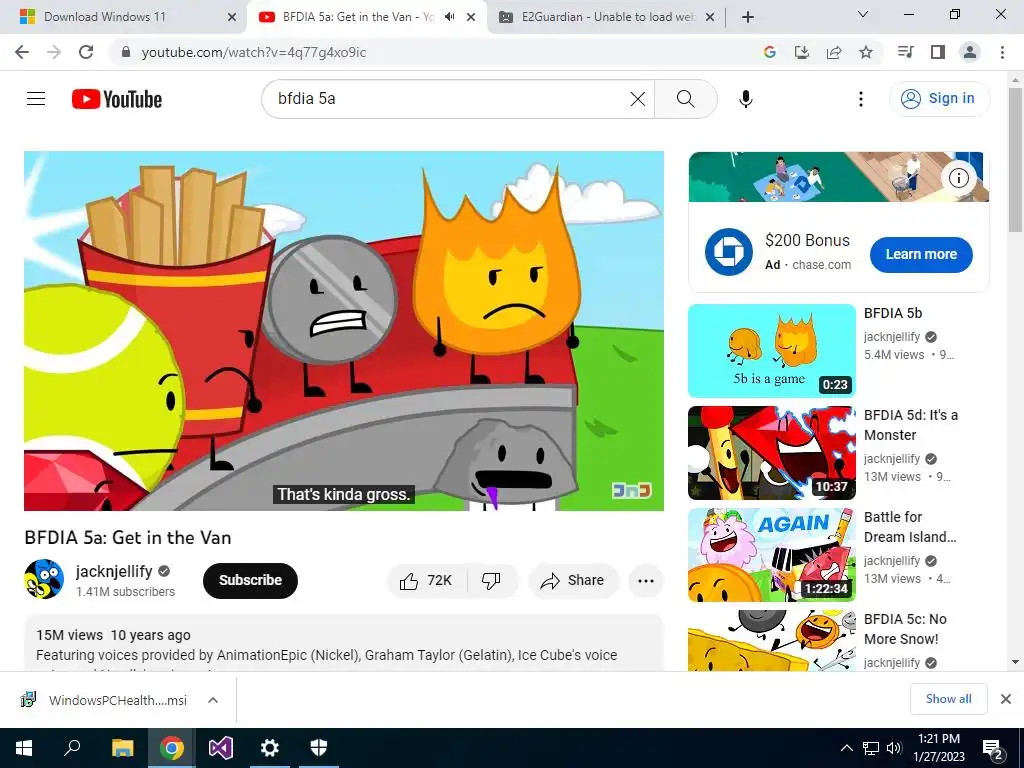Image resolution: width=1024 pixels, height=768 pixels.
Task: Open a new tab with plus
Action: pyautogui.click(x=748, y=17)
